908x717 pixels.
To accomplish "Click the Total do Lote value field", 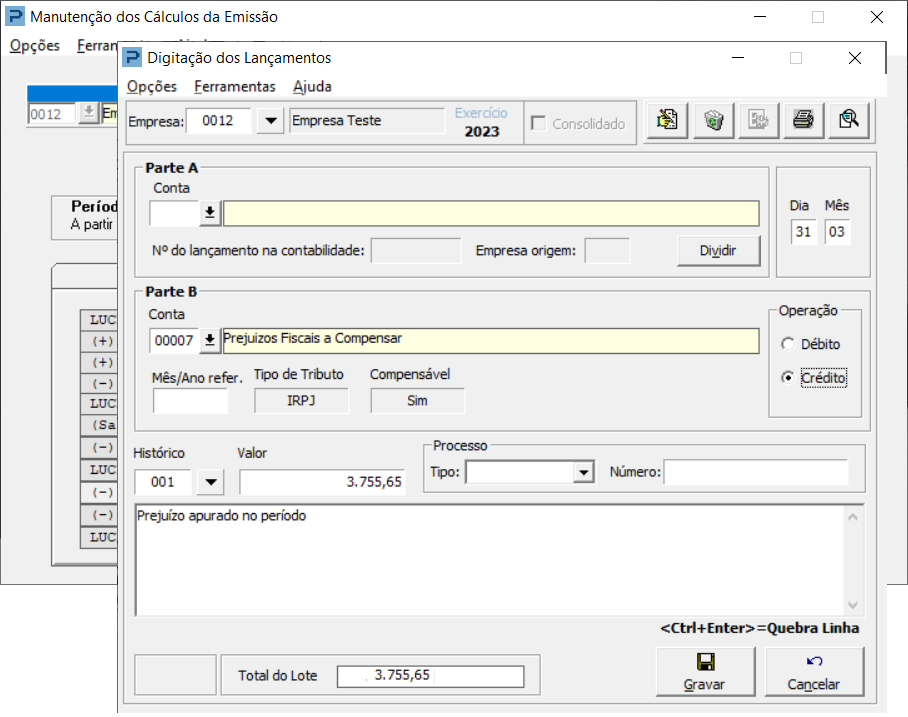I will point(430,676).
